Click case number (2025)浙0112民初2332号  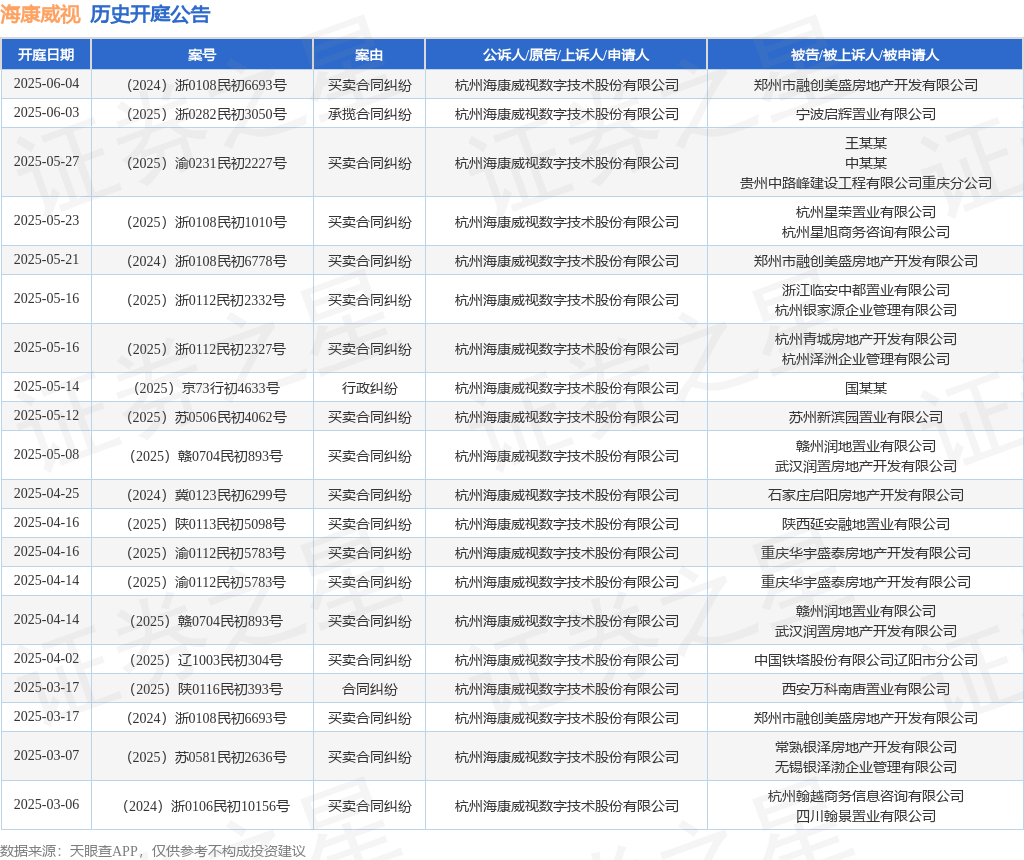(x=206, y=300)
